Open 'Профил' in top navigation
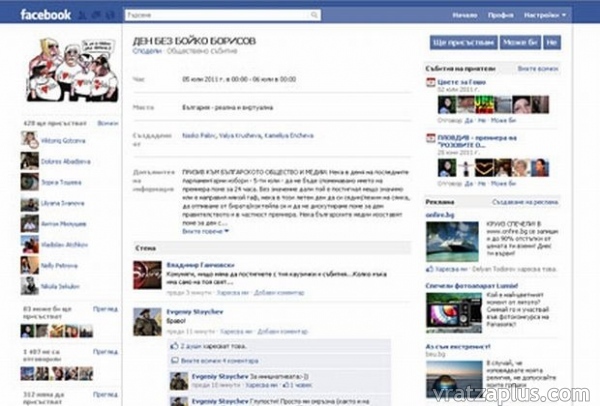The image size is (600, 406). [x=501, y=15]
